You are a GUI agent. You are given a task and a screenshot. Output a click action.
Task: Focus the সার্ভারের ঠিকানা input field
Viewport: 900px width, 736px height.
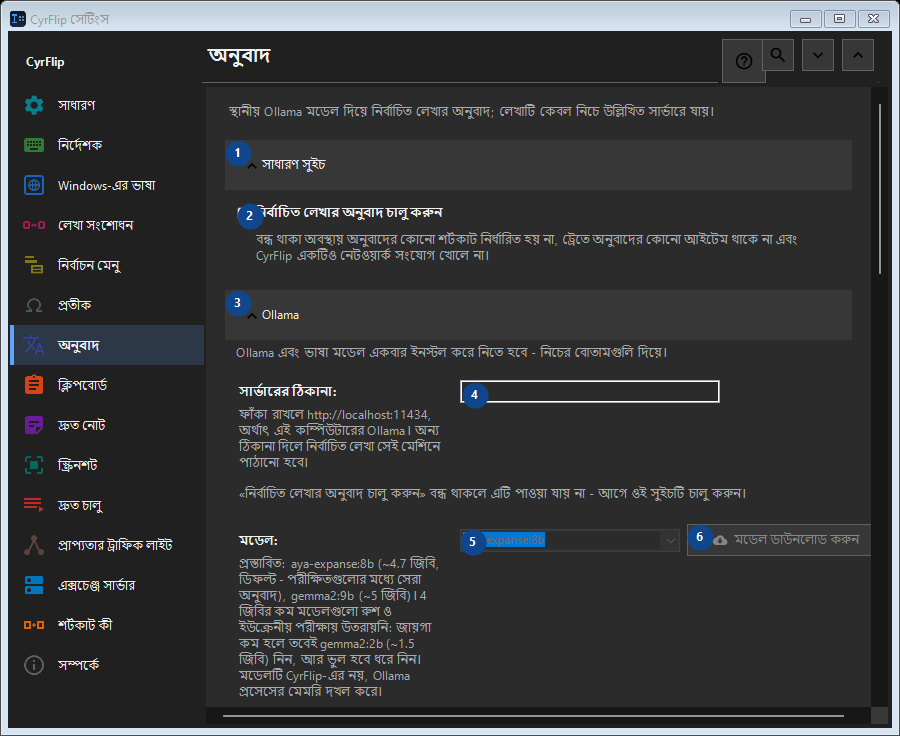(589, 392)
